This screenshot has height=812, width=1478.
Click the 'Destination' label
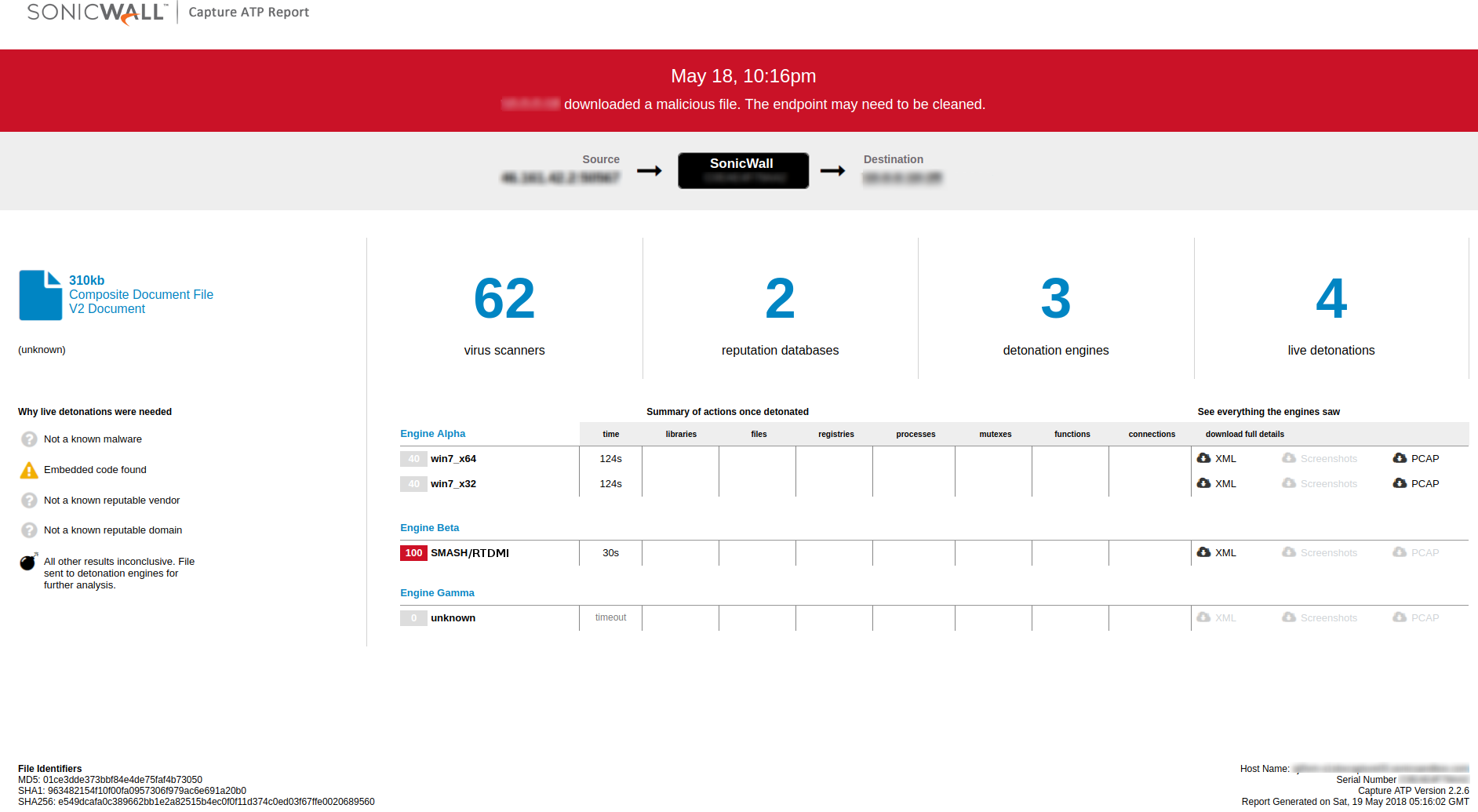click(x=894, y=159)
